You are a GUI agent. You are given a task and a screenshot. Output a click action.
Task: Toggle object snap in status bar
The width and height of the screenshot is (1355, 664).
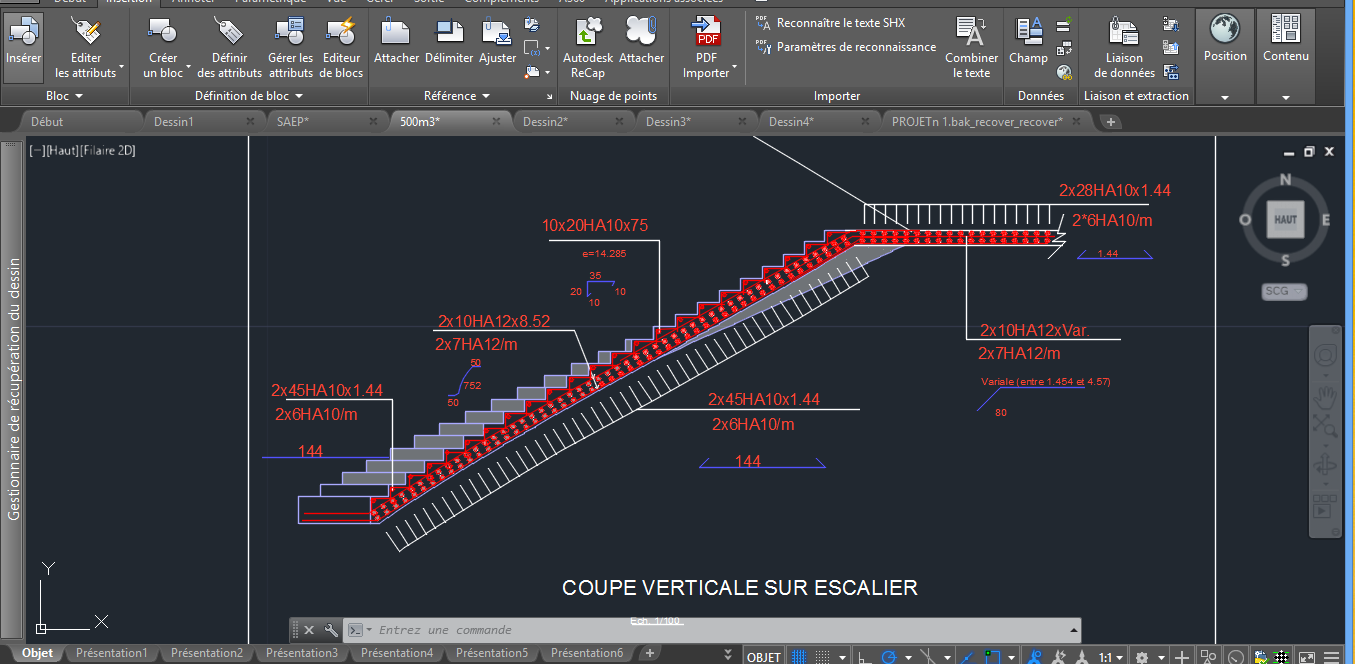coord(992,657)
